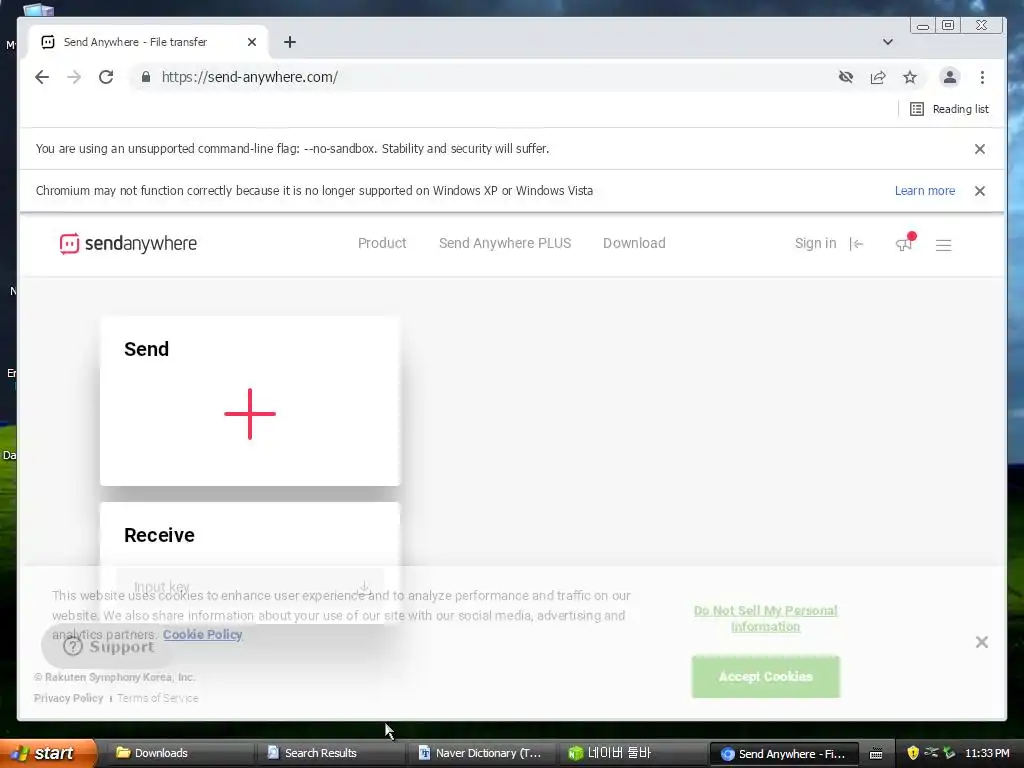Click the Sign in link
The width and height of the screenshot is (1024, 768).
tap(815, 243)
